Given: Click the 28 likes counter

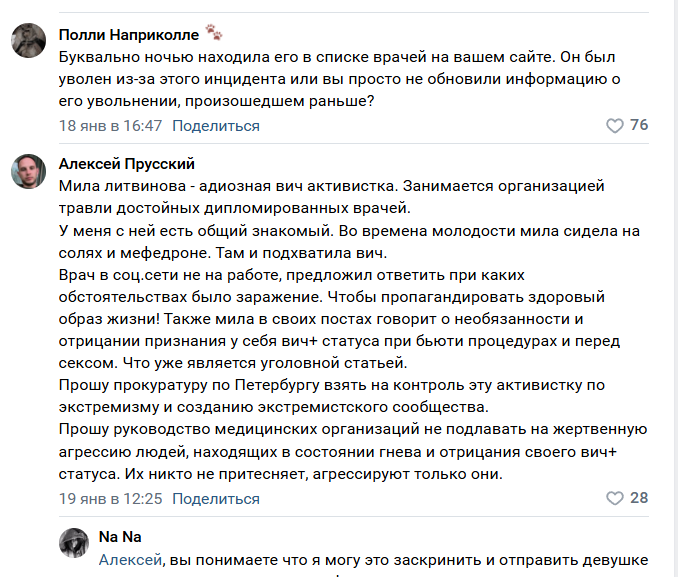Looking at the screenshot, I should pos(638,498).
